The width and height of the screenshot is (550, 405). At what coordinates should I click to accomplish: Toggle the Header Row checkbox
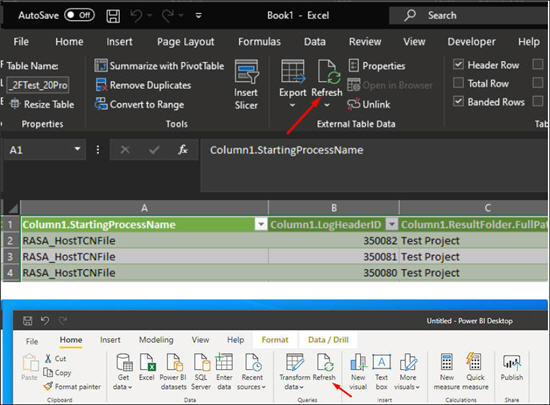[x=458, y=65]
